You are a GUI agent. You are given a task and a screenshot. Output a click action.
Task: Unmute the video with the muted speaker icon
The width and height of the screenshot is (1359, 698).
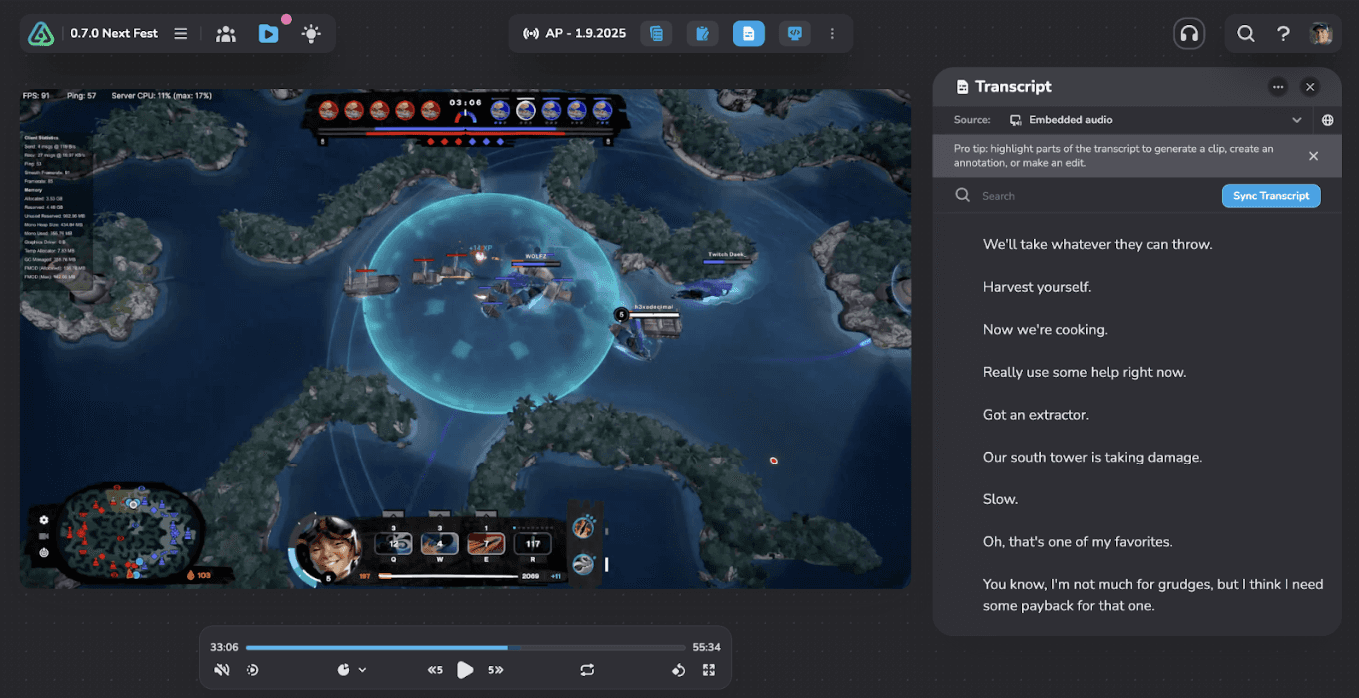click(x=222, y=670)
